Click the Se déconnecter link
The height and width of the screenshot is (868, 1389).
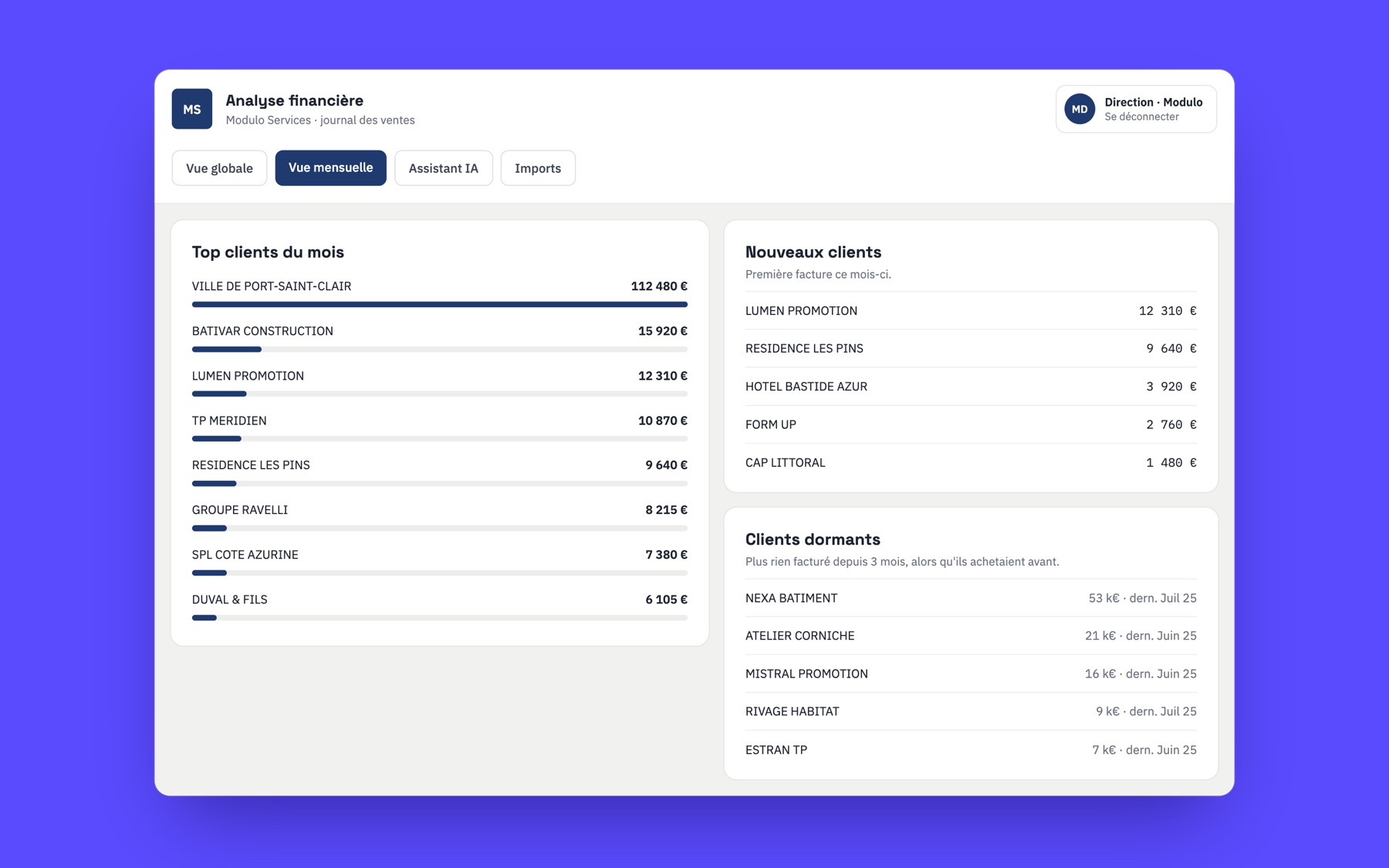(1141, 117)
